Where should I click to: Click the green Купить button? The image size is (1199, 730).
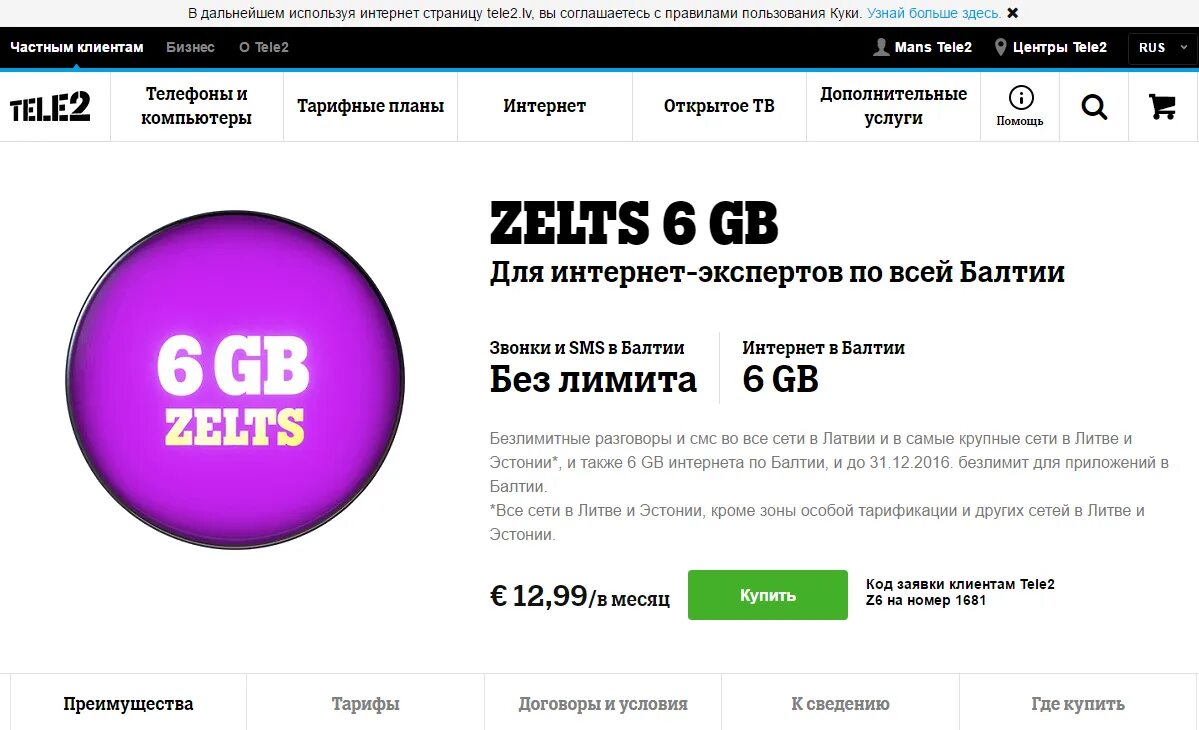[768, 595]
